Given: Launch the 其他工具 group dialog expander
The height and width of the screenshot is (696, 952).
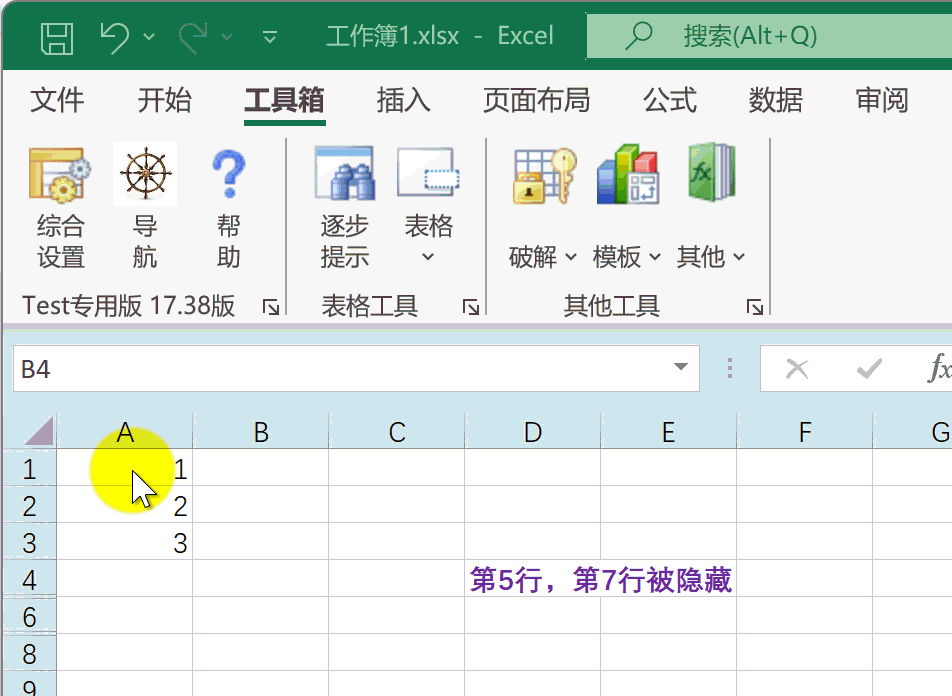Looking at the screenshot, I should 755,307.
